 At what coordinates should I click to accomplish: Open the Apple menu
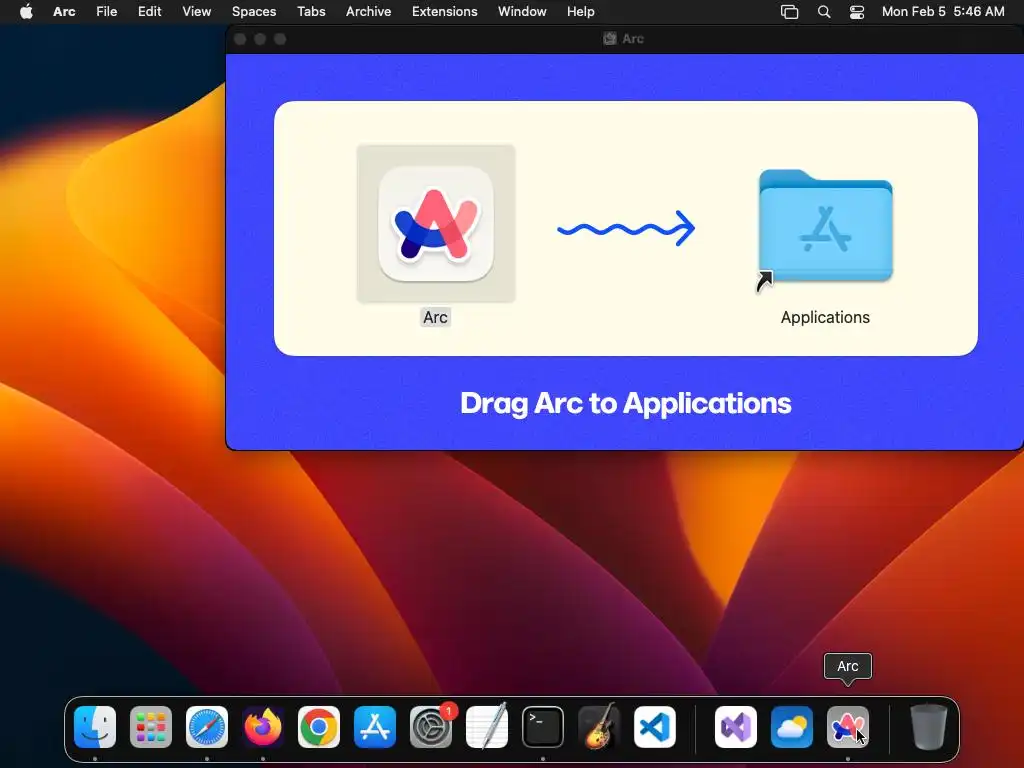26,12
